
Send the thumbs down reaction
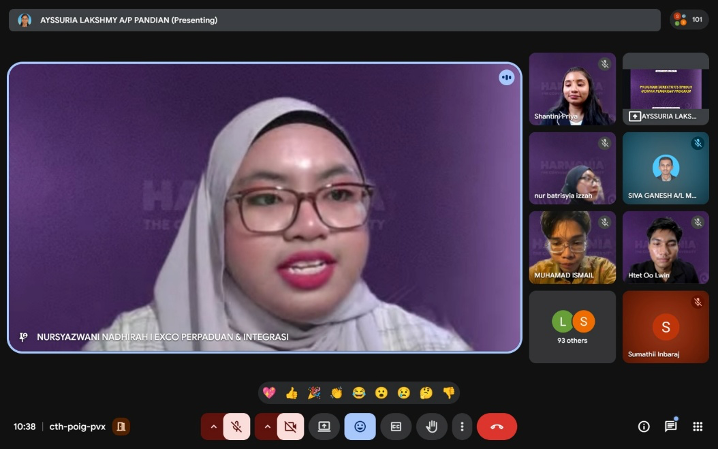449,393
